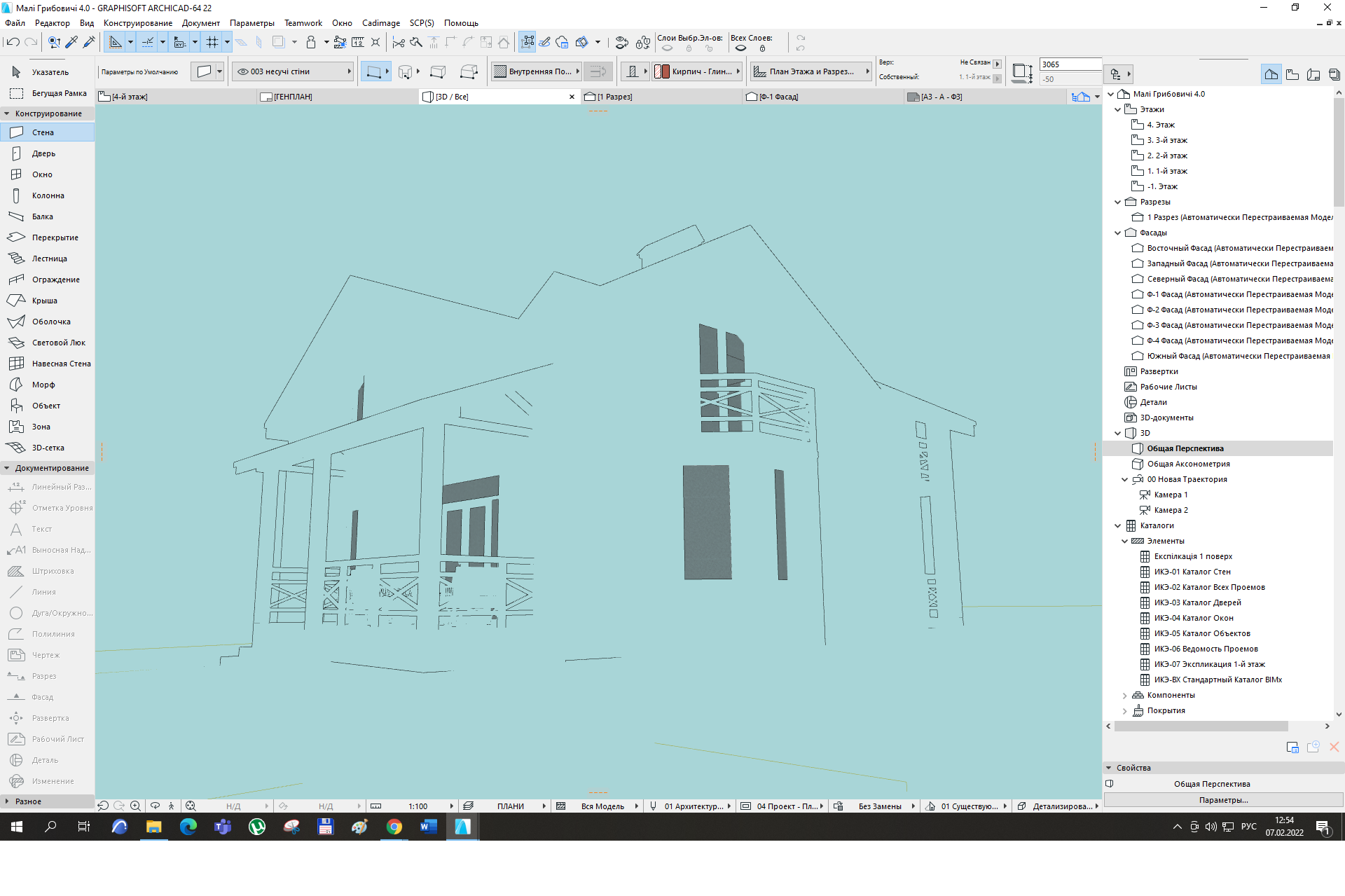The height and width of the screenshot is (896, 1345).
Task: Select the Оболочка shell tool
Action: [48, 322]
